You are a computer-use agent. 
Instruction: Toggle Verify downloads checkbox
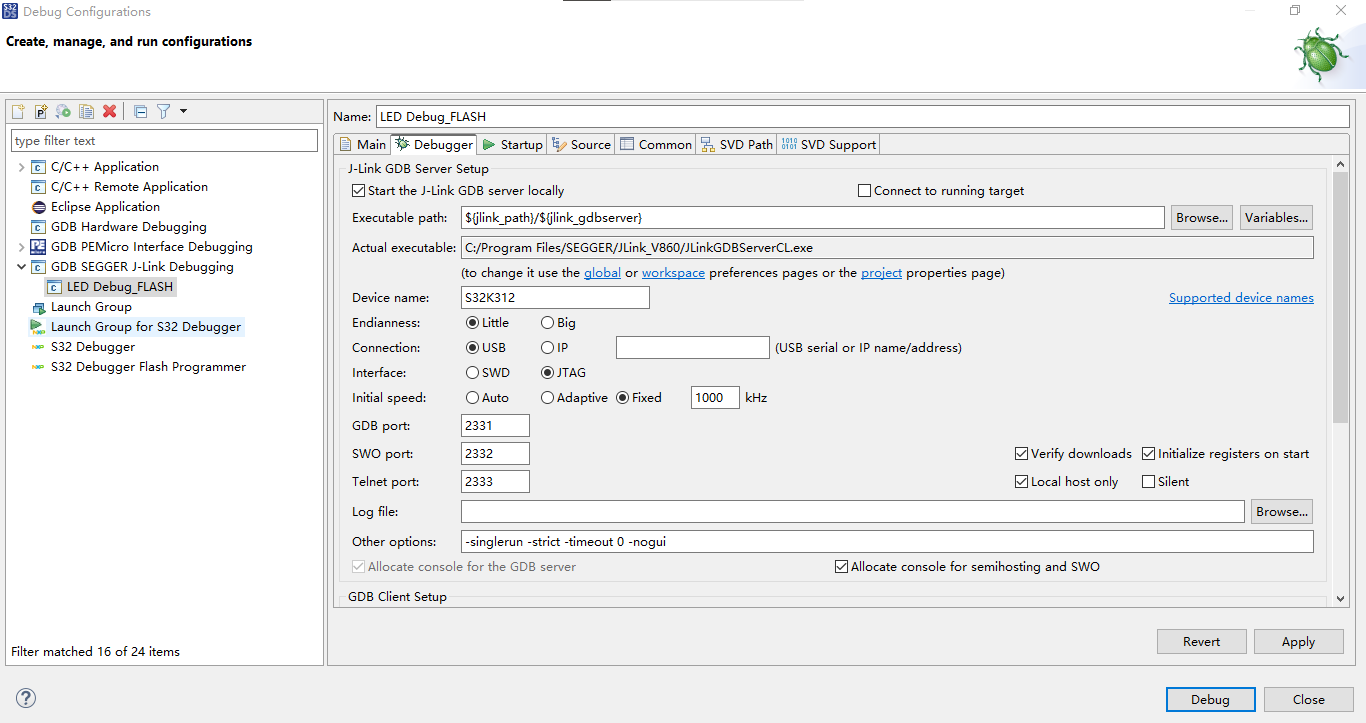pyautogui.click(x=1022, y=454)
